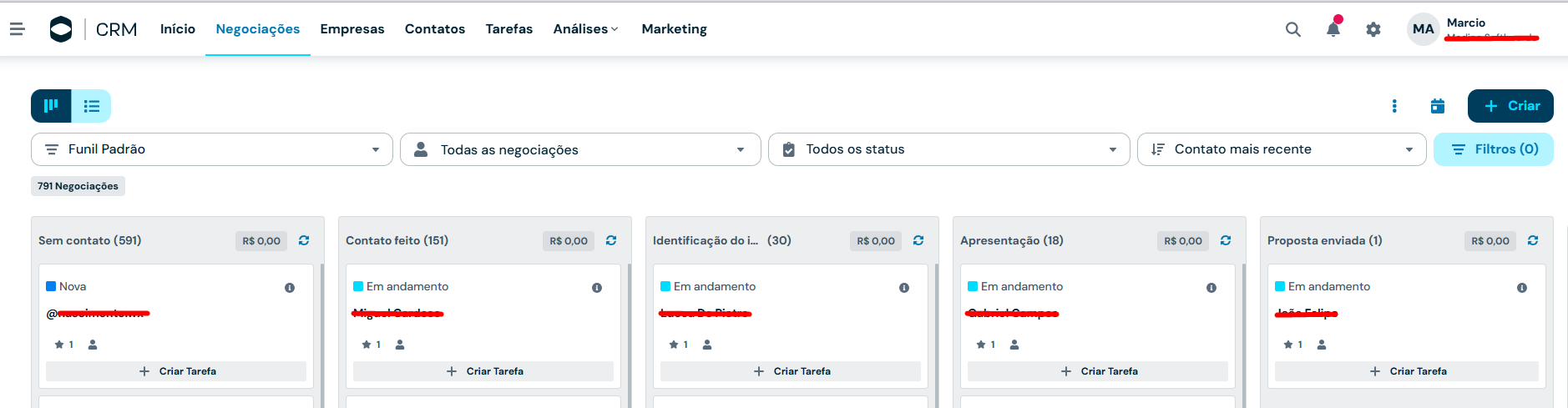This screenshot has height=408, width=1568.
Task: Click the Sem contato column scrollbar
Action: click(322, 335)
